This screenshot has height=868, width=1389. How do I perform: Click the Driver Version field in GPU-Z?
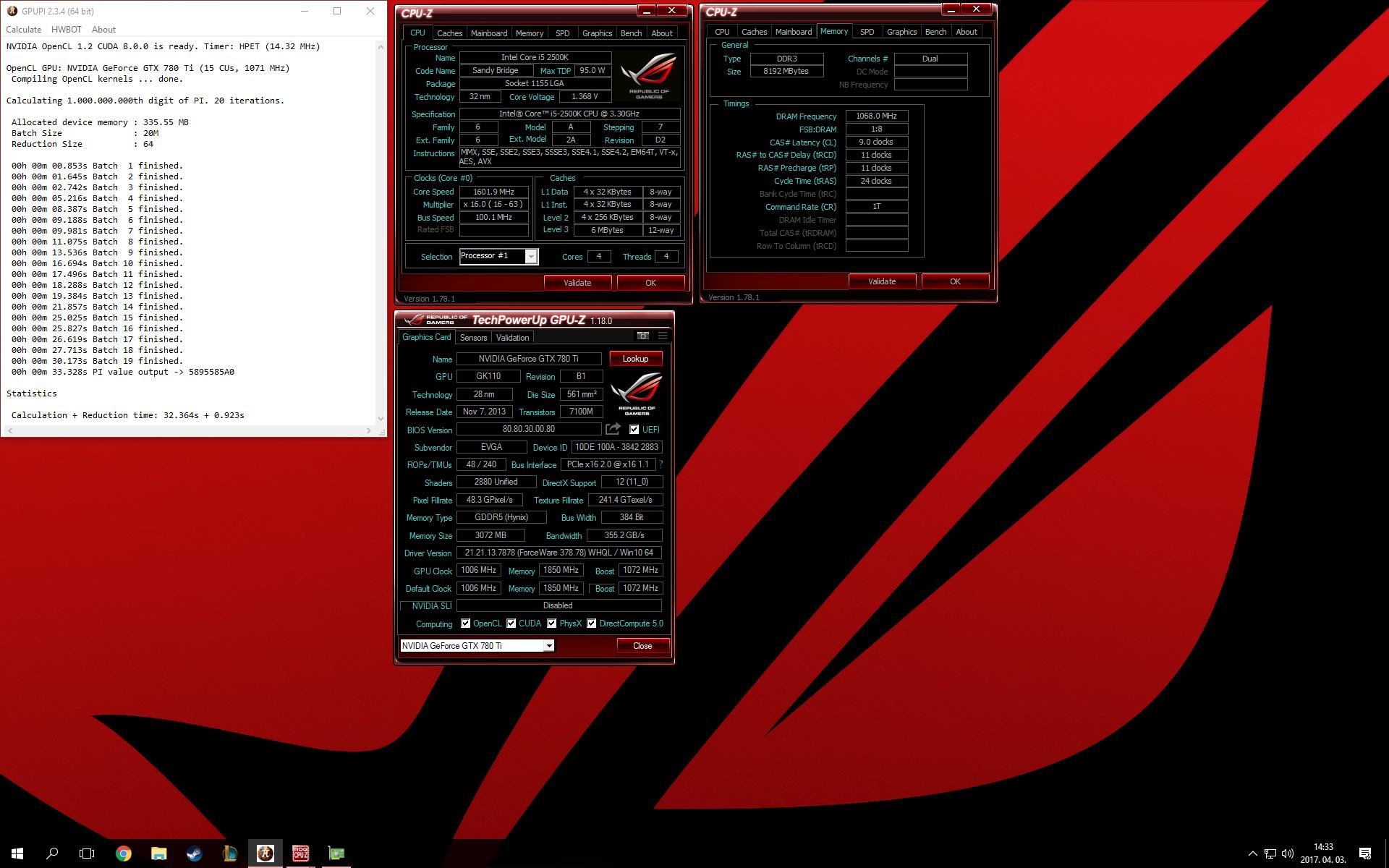coord(559,553)
